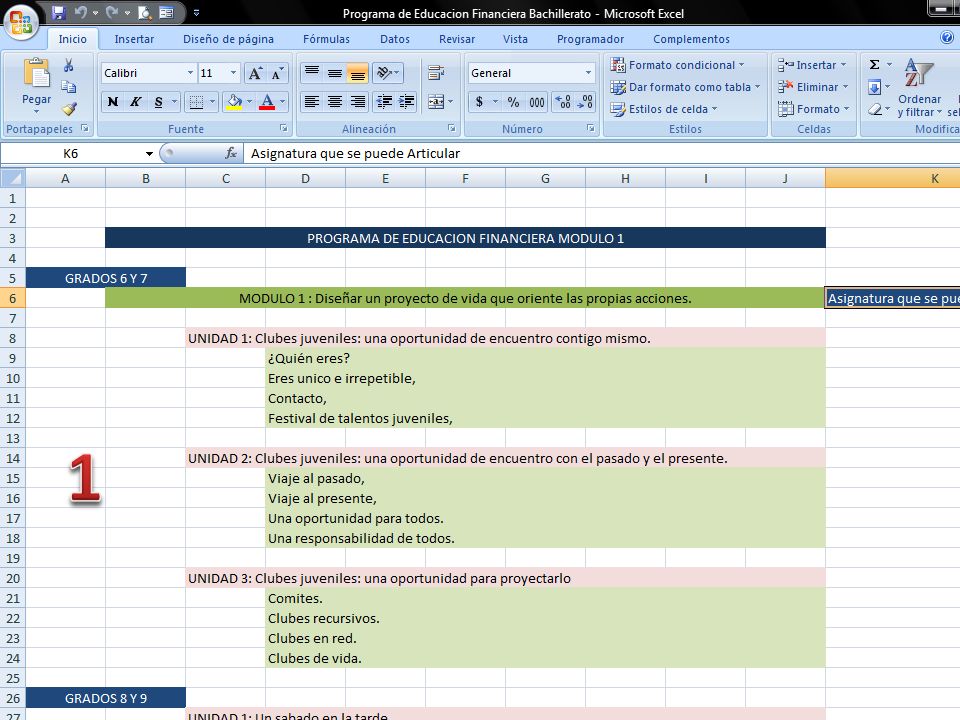Open Dar formato como tabla dropdown
The image size is (960, 720).
click(685, 87)
